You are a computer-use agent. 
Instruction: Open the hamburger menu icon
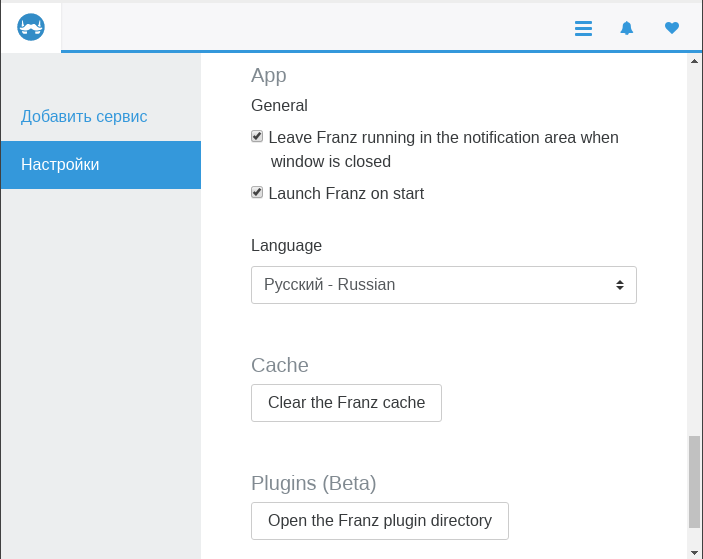pyautogui.click(x=583, y=28)
